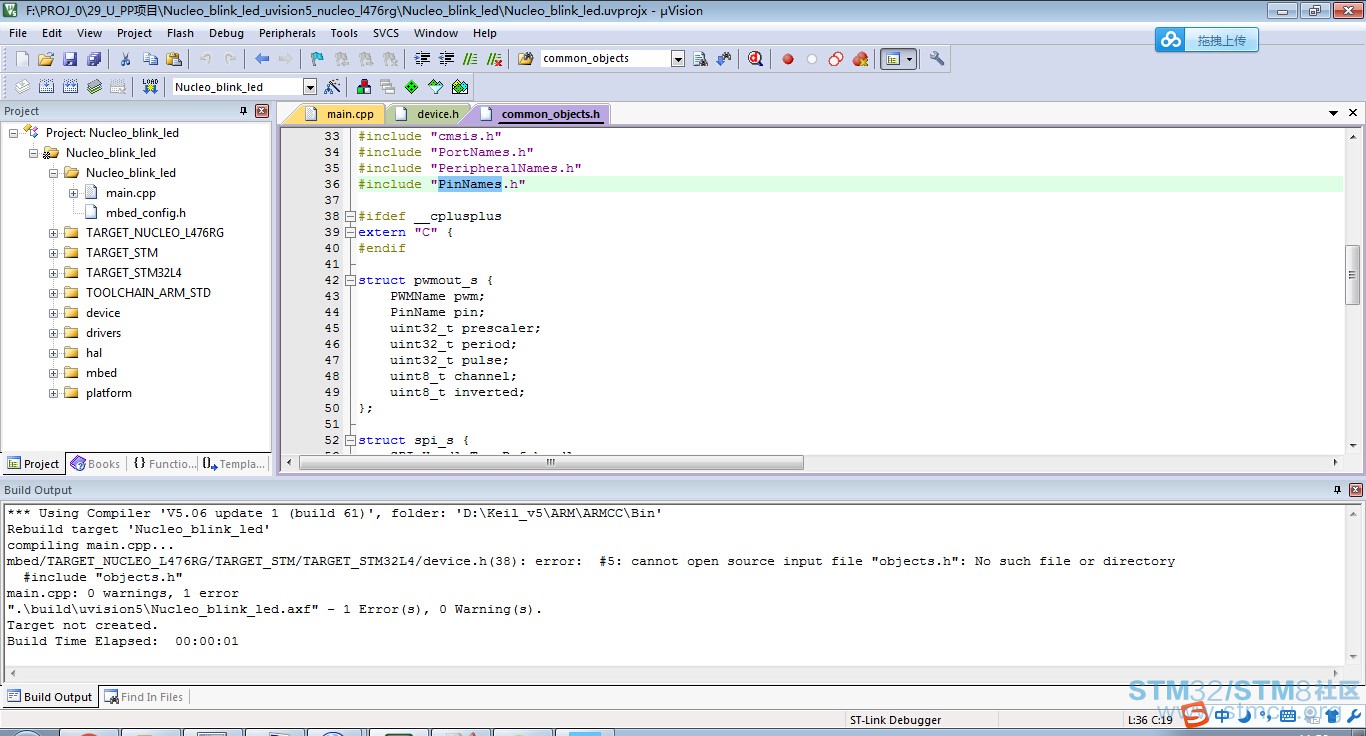Open the Pack Installer icon
The height and width of the screenshot is (736, 1366).
click(460, 87)
